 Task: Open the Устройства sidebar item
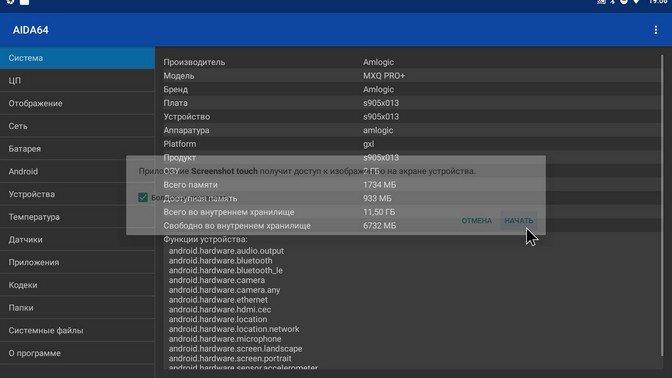pos(77,194)
